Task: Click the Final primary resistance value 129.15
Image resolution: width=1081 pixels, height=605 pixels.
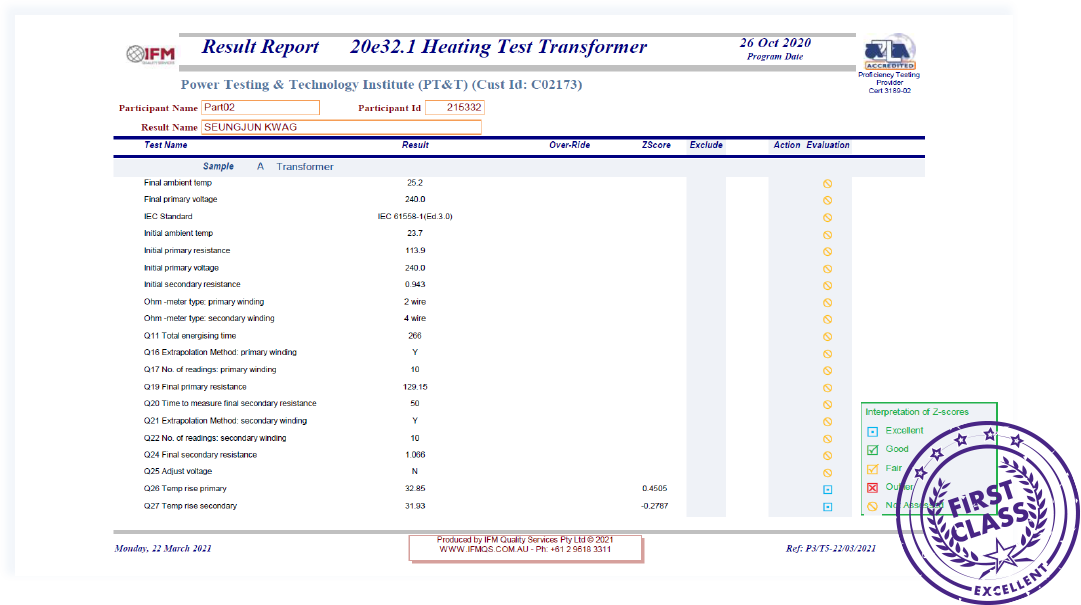Action: (415, 387)
